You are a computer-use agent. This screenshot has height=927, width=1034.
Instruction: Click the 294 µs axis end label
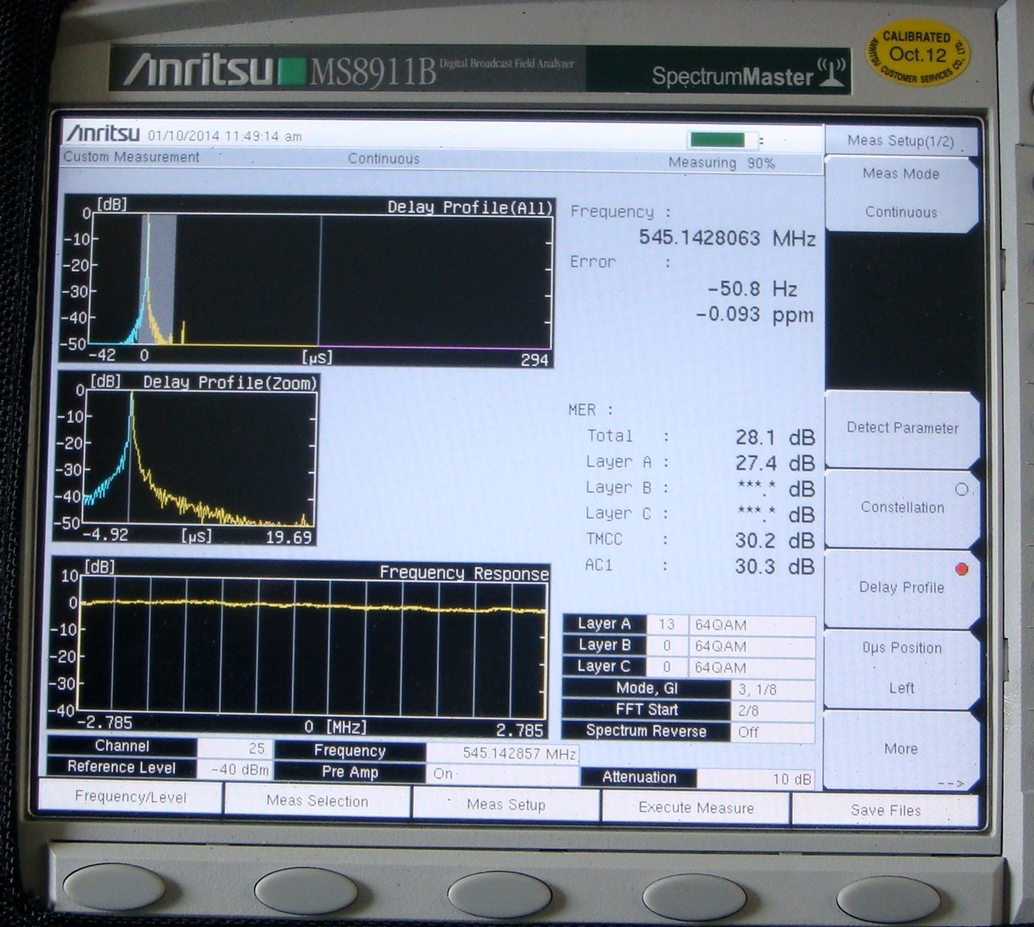click(535, 360)
